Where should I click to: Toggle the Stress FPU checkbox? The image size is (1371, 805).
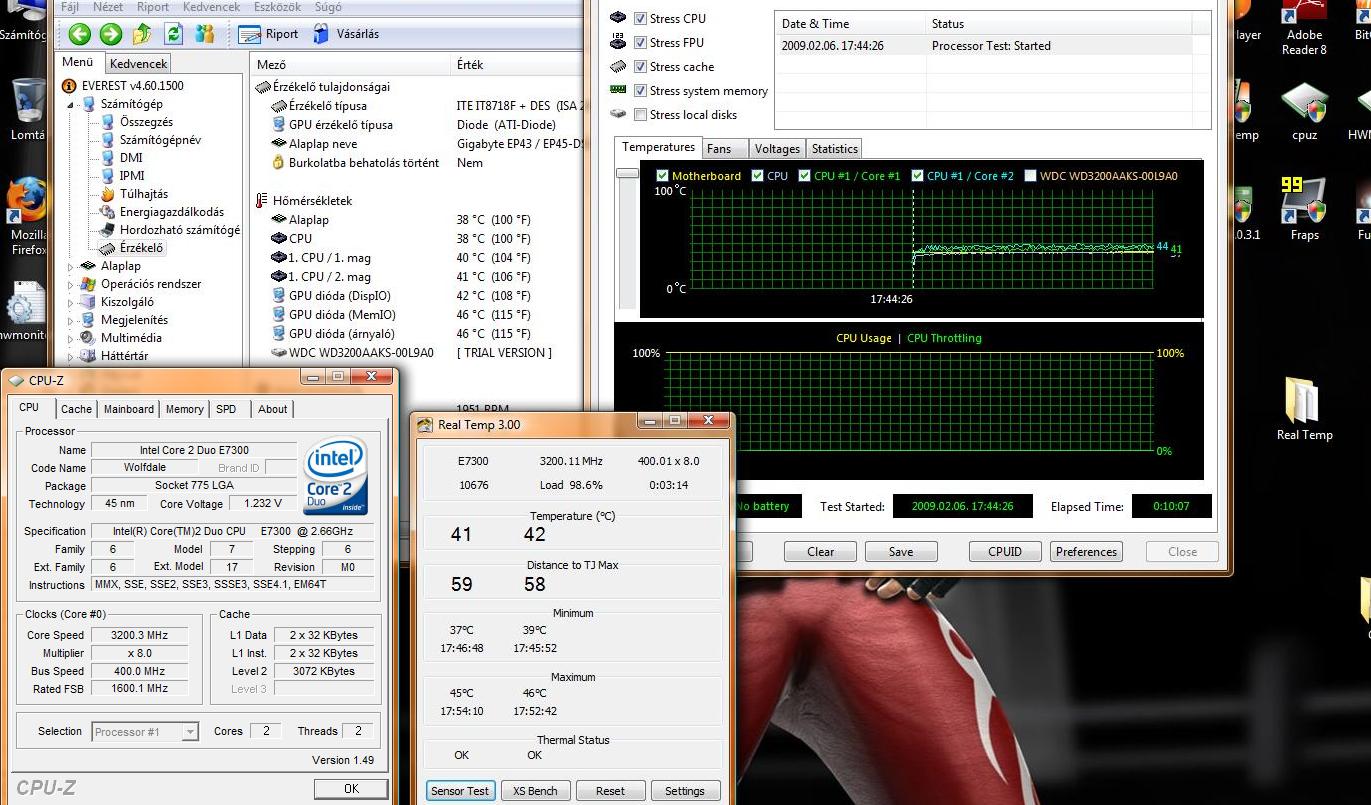click(640, 42)
